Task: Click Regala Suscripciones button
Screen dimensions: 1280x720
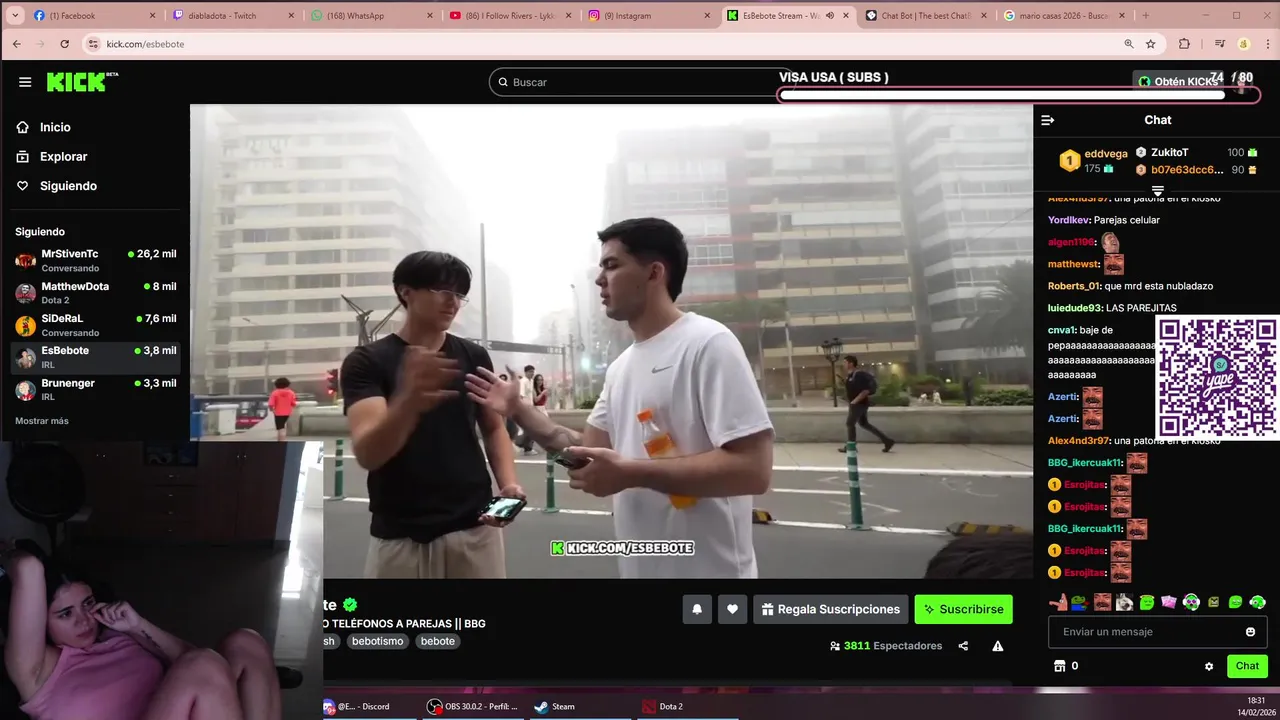Action: tap(831, 609)
